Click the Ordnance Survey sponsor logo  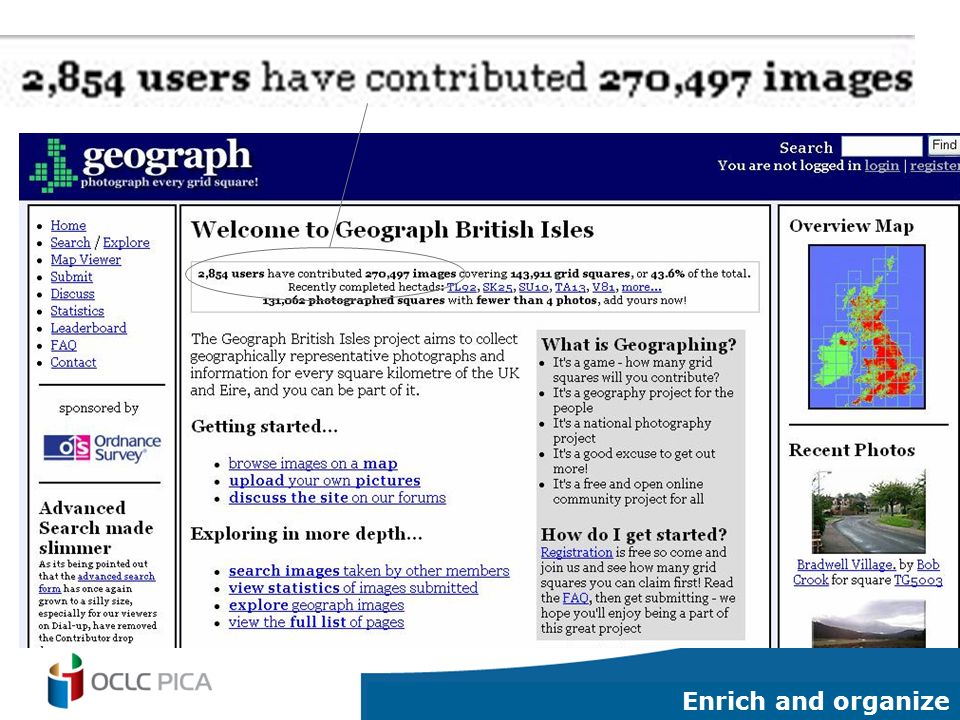coord(102,448)
